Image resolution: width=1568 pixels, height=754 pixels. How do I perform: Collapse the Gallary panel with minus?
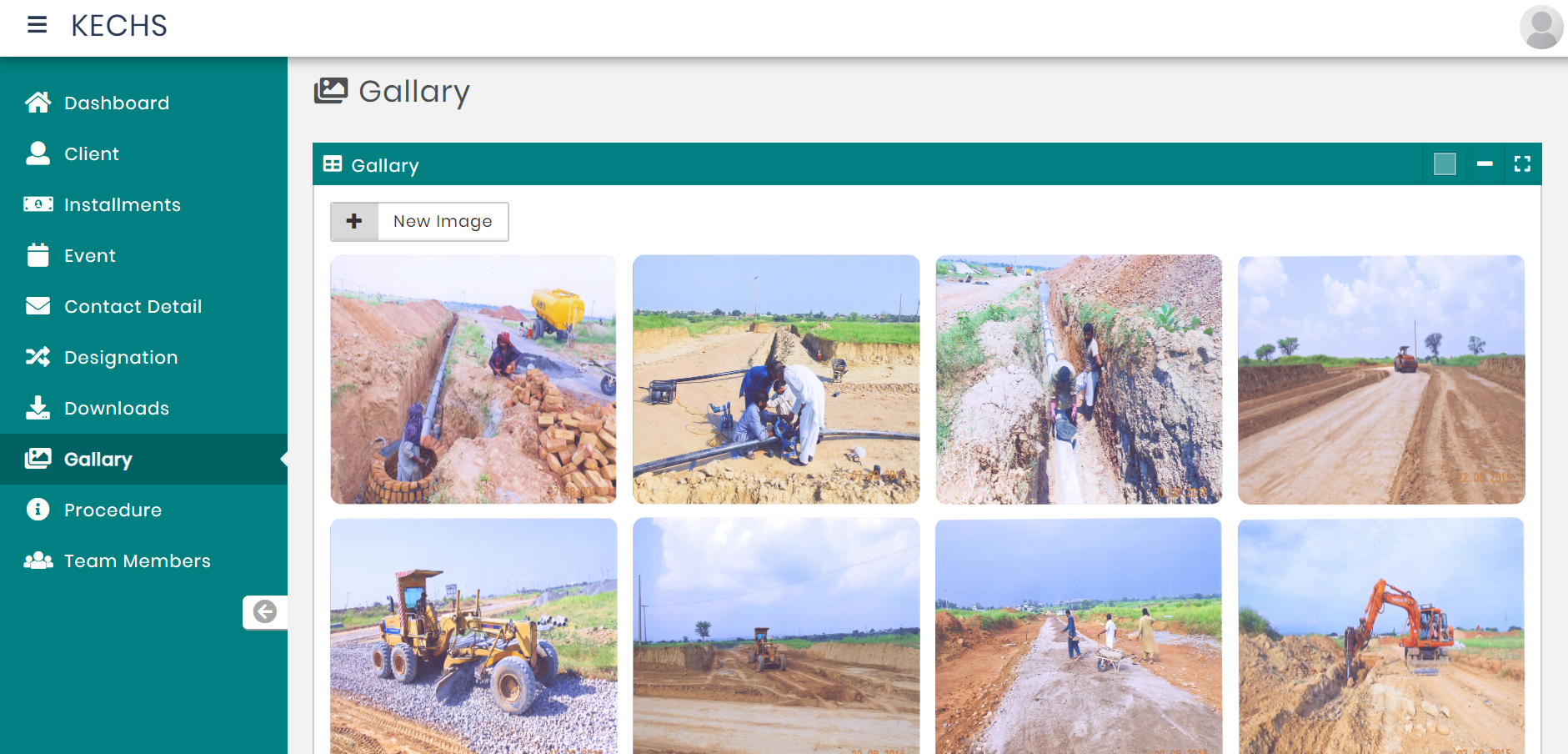tap(1485, 164)
